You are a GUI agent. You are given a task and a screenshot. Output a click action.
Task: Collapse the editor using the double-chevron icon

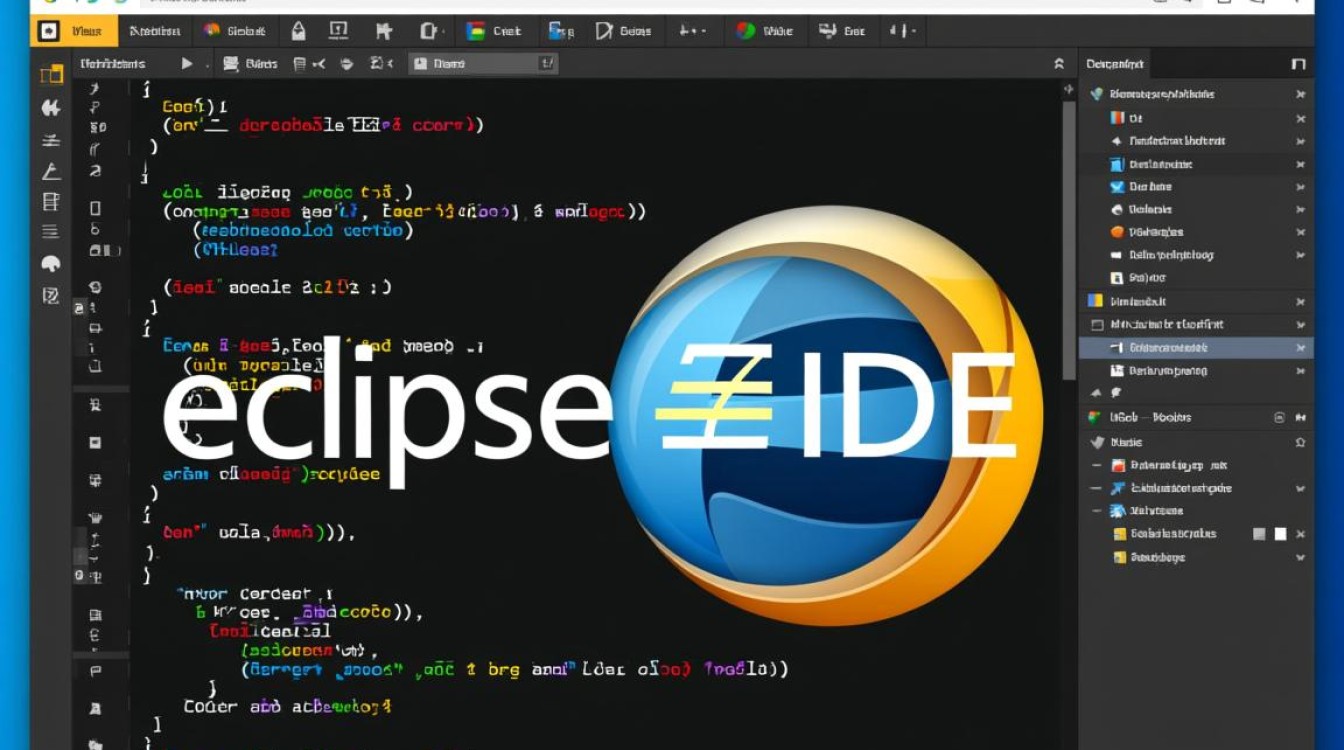pyautogui.click(x=1059, y=64)
